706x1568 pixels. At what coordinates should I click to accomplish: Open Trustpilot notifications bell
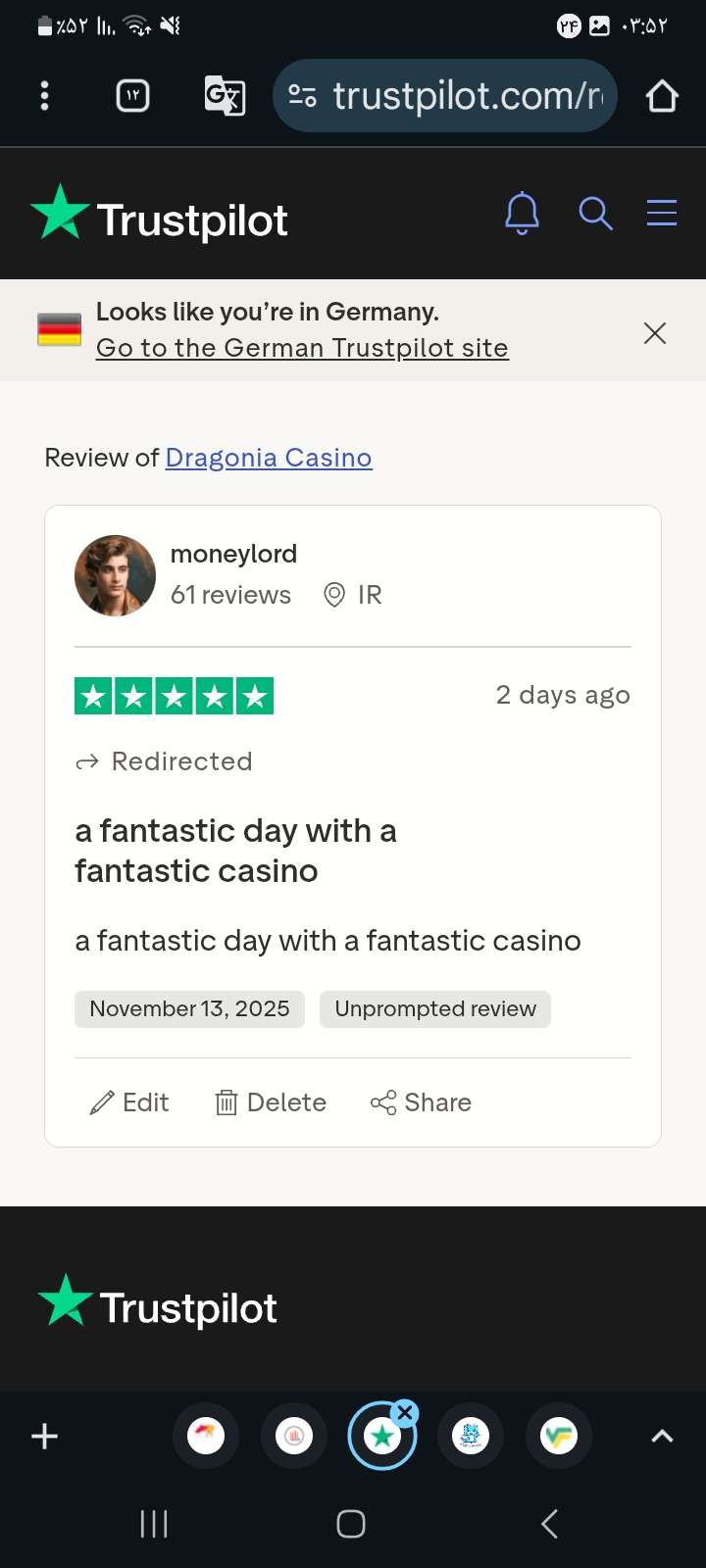click(522, 213)
